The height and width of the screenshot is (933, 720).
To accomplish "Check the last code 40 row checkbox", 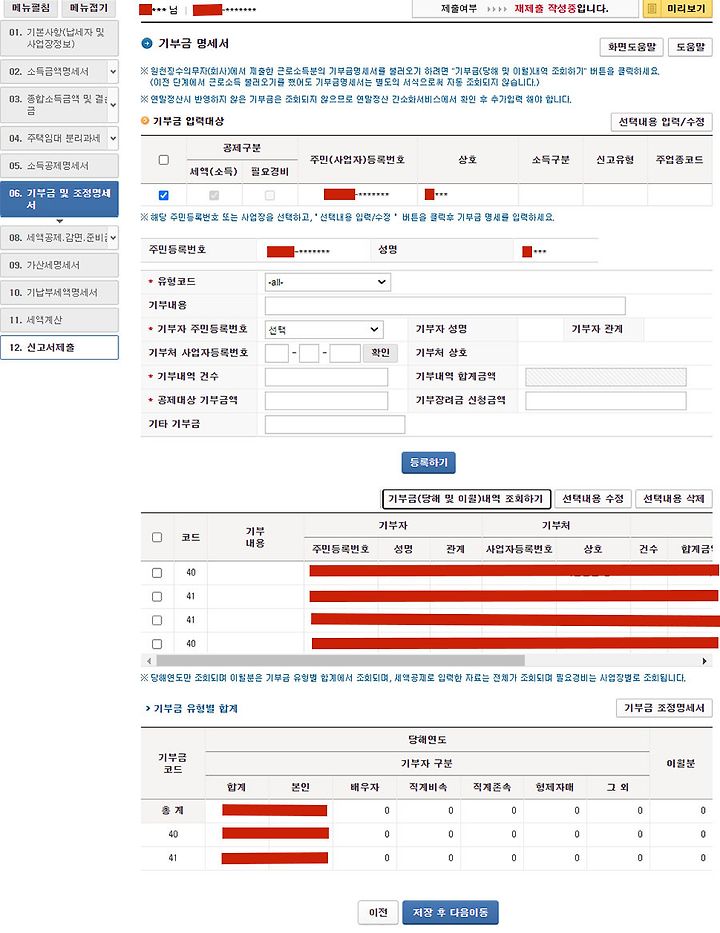I will click(157, 644).
